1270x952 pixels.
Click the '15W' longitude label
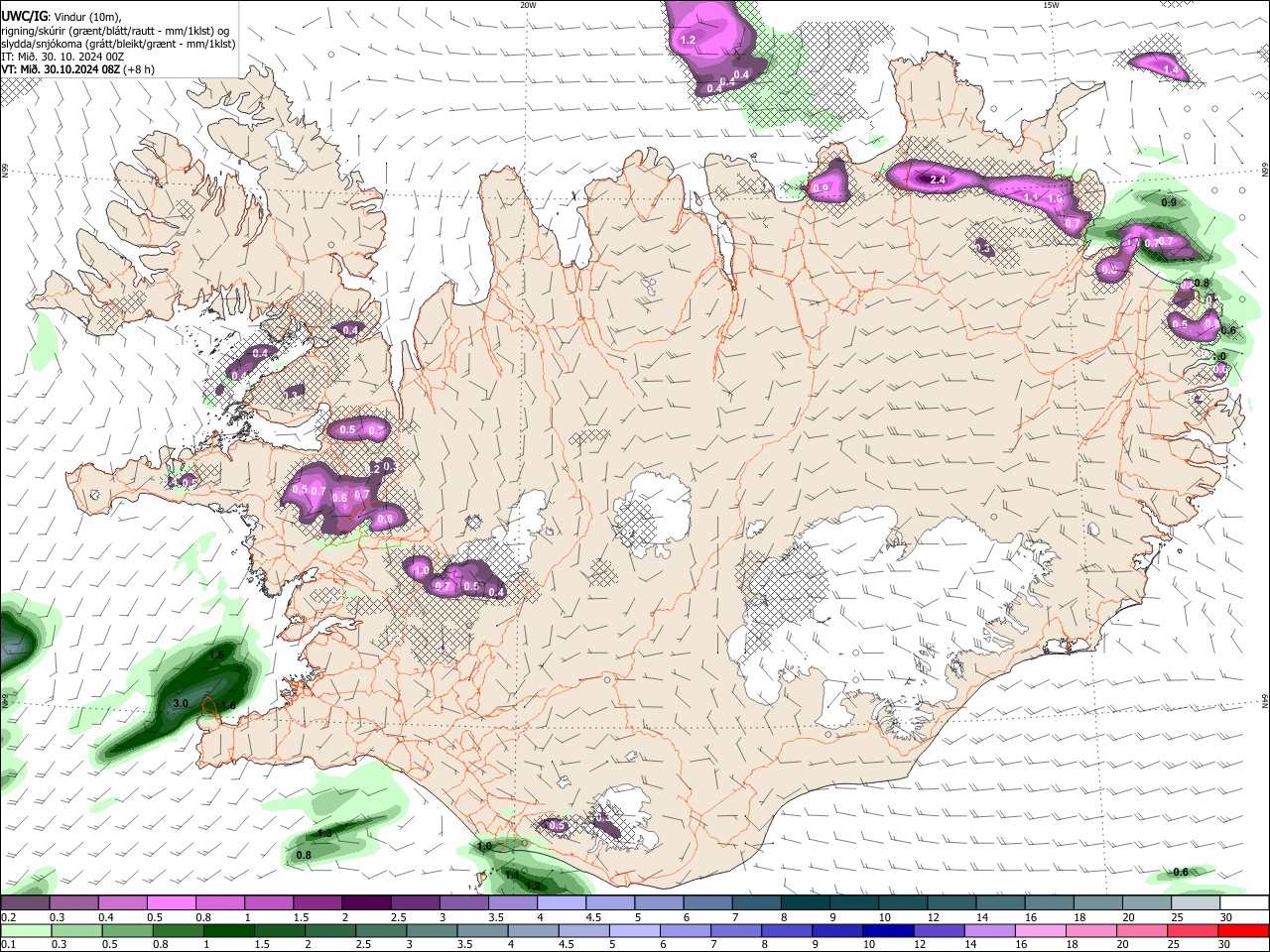[1051, 5]
